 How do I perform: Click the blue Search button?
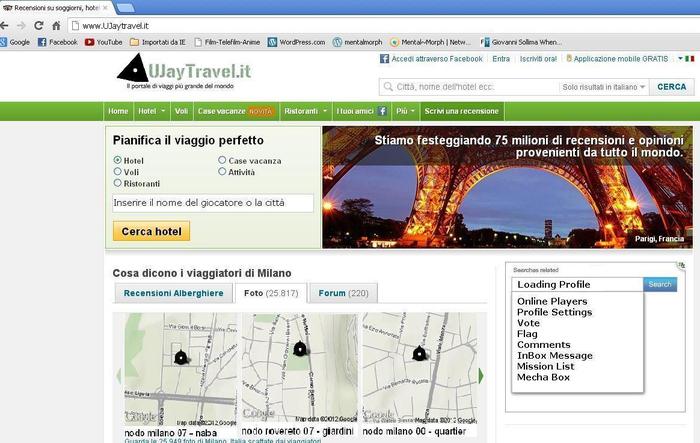660,284
